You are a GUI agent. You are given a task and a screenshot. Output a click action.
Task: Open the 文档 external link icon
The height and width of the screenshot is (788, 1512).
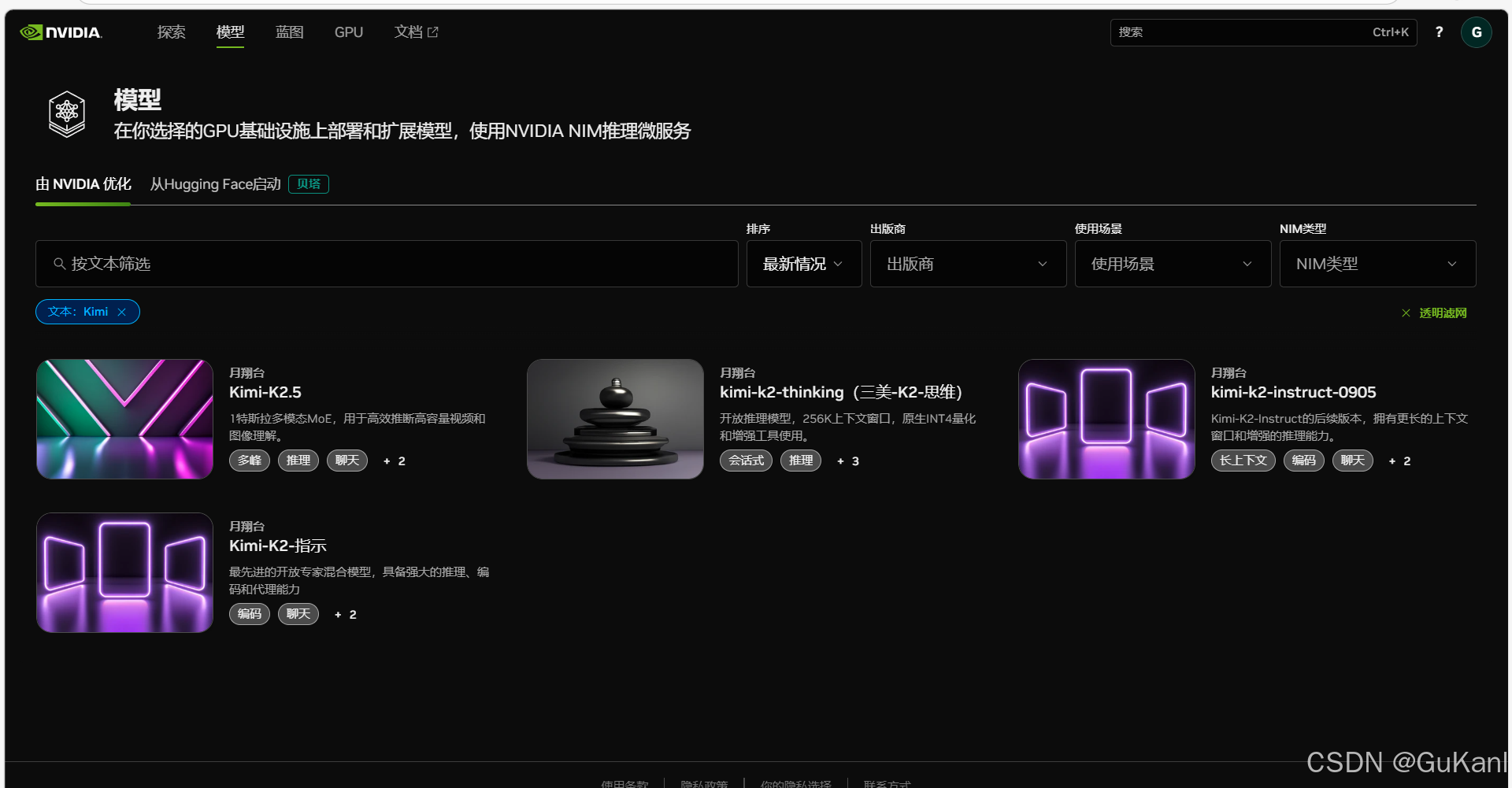point(434,31)
